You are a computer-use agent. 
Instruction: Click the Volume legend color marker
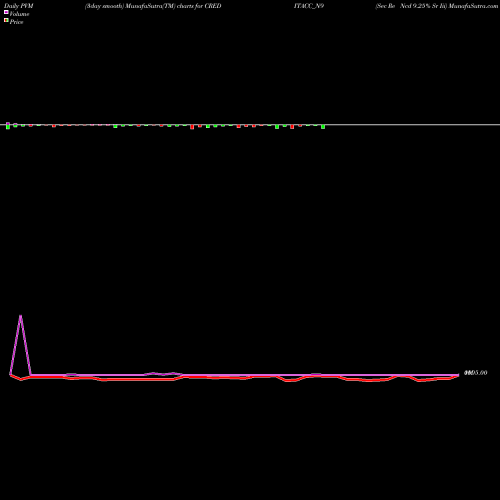(x=6, y=12)
